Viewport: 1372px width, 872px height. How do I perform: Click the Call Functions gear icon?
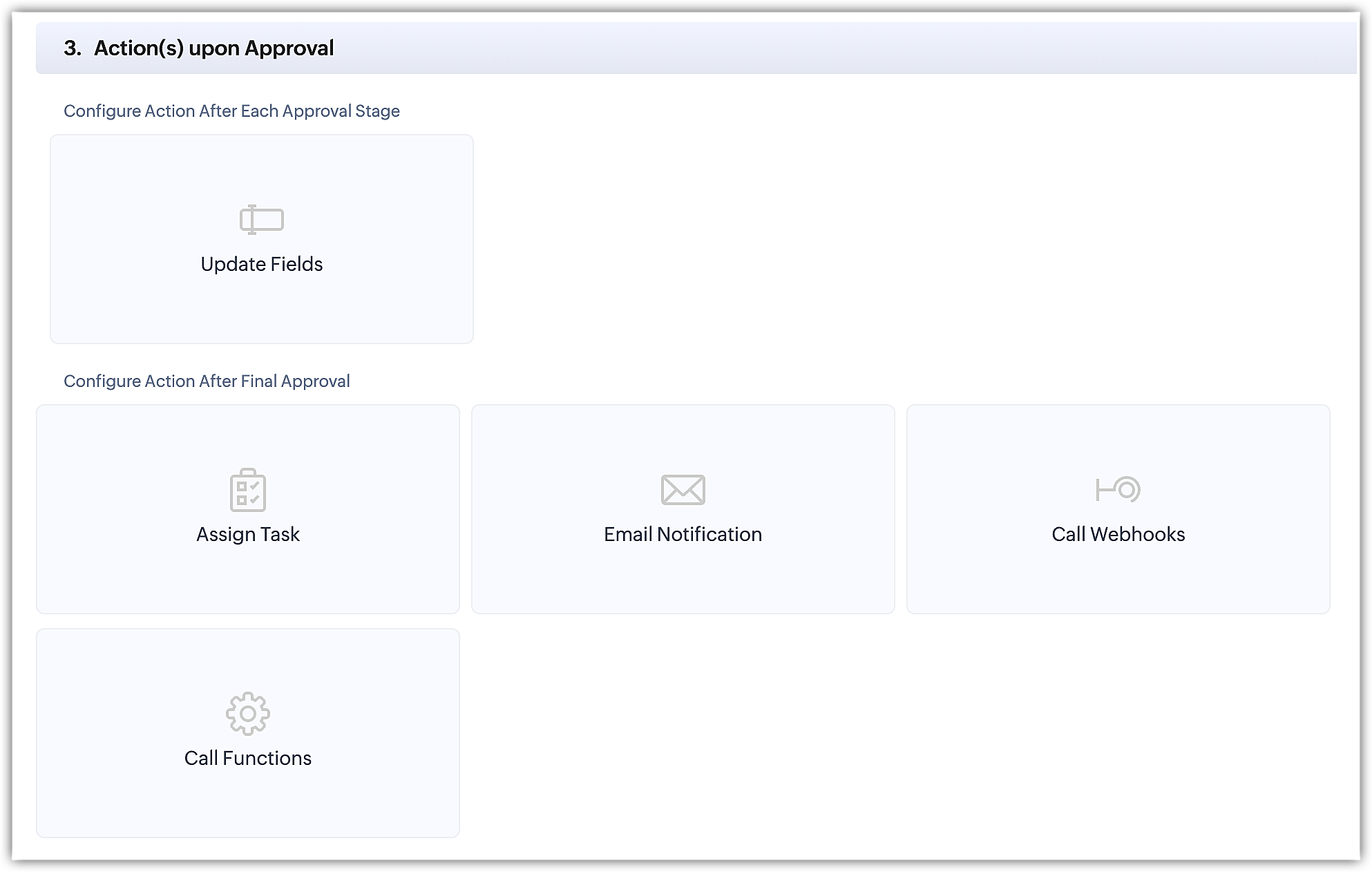[x=247, y=714]
